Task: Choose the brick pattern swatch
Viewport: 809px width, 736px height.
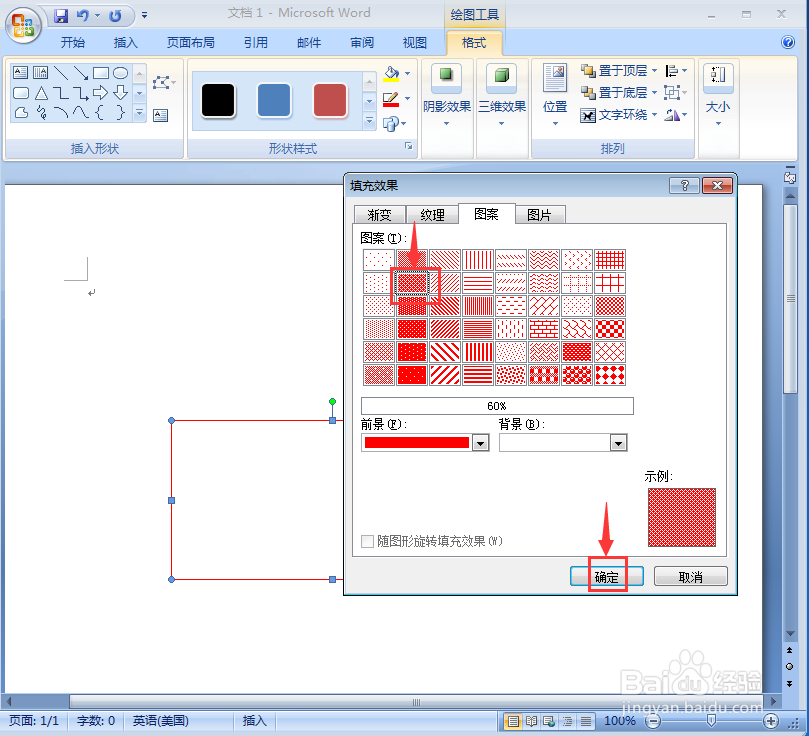Action: 544,329
